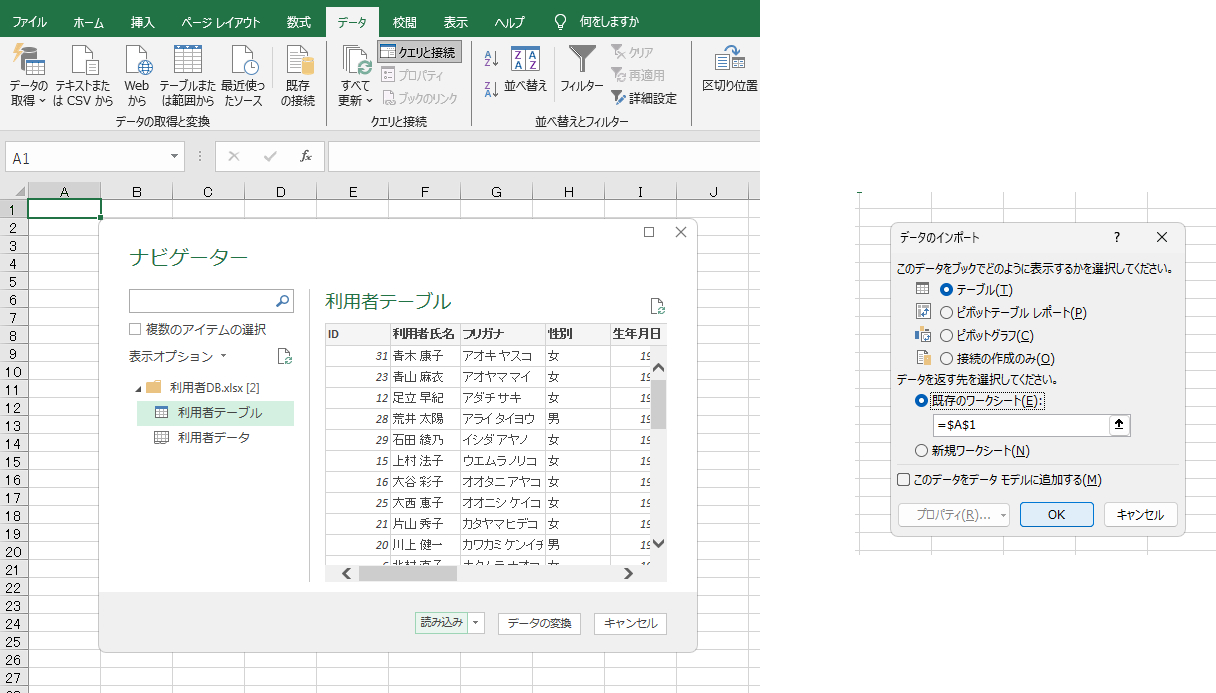Open 最近使ったソース icon
The height and width of the screenshot is (693, 1216).
click(x=243, y=60)
